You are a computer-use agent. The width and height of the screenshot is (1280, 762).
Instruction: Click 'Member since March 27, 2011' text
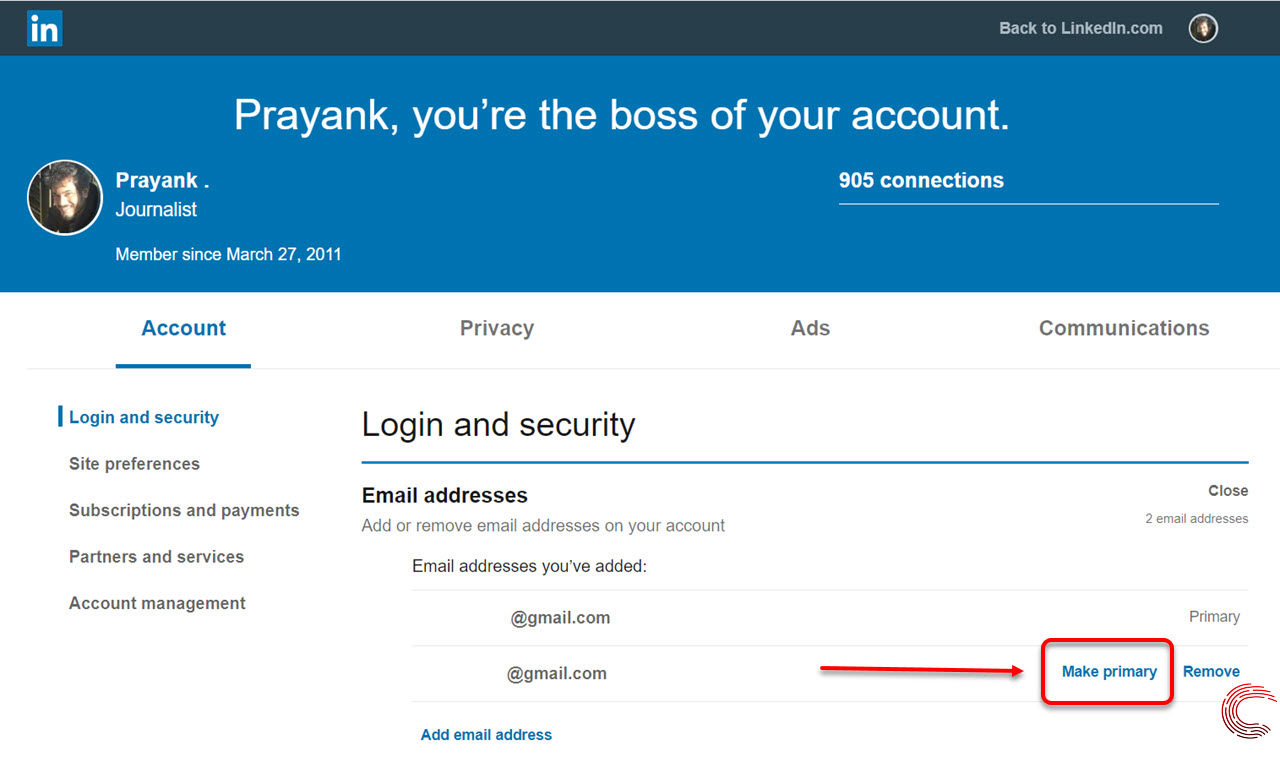coord(228,254)
